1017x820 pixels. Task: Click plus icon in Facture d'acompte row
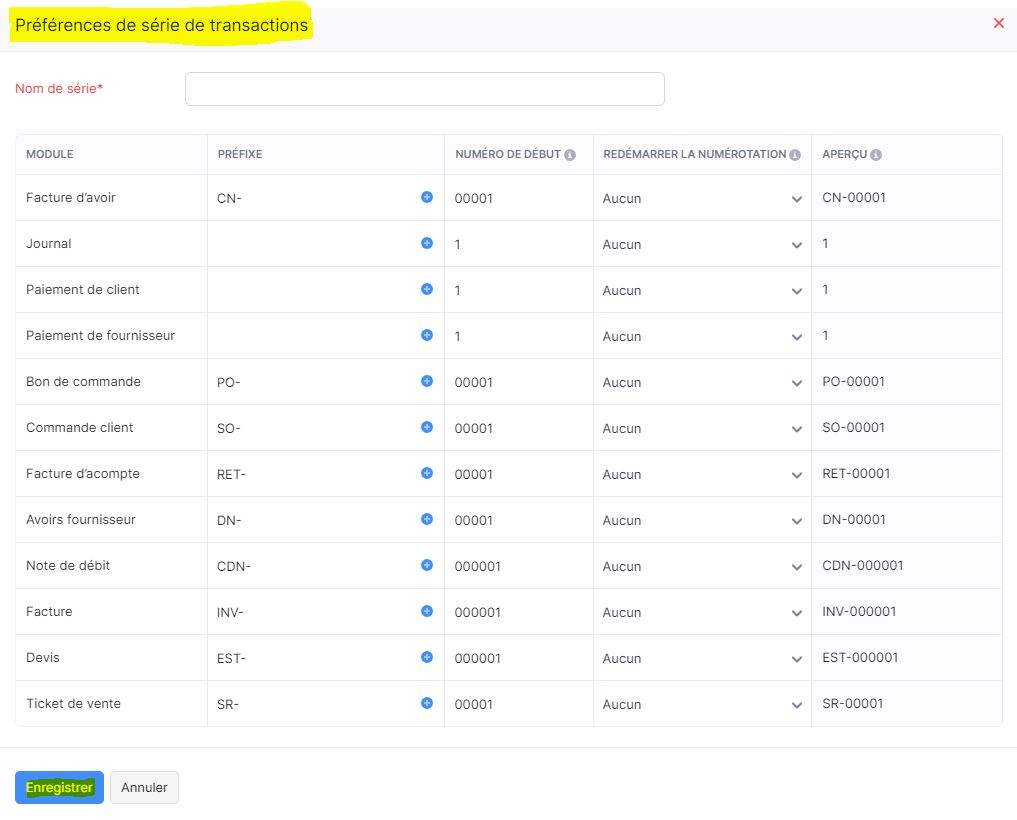pos(427,473)
